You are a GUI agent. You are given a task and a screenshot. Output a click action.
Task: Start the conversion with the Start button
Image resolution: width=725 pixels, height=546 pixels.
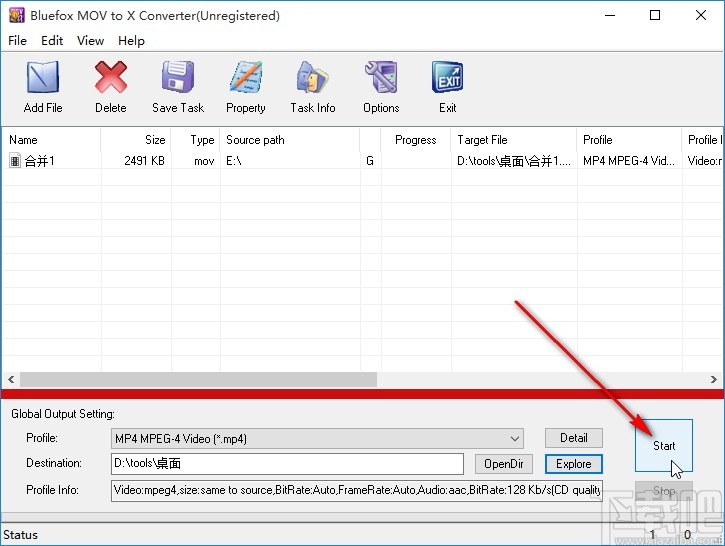pos(664,446)
